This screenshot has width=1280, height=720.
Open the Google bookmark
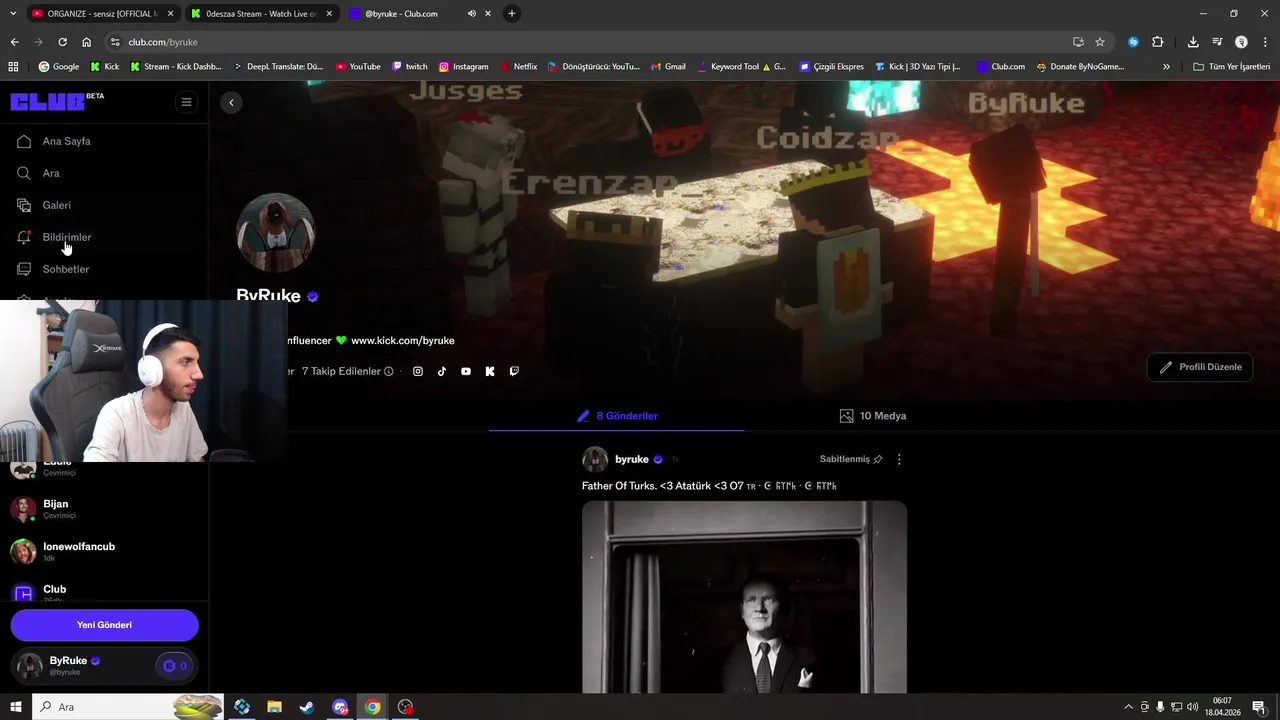(59, 66)
